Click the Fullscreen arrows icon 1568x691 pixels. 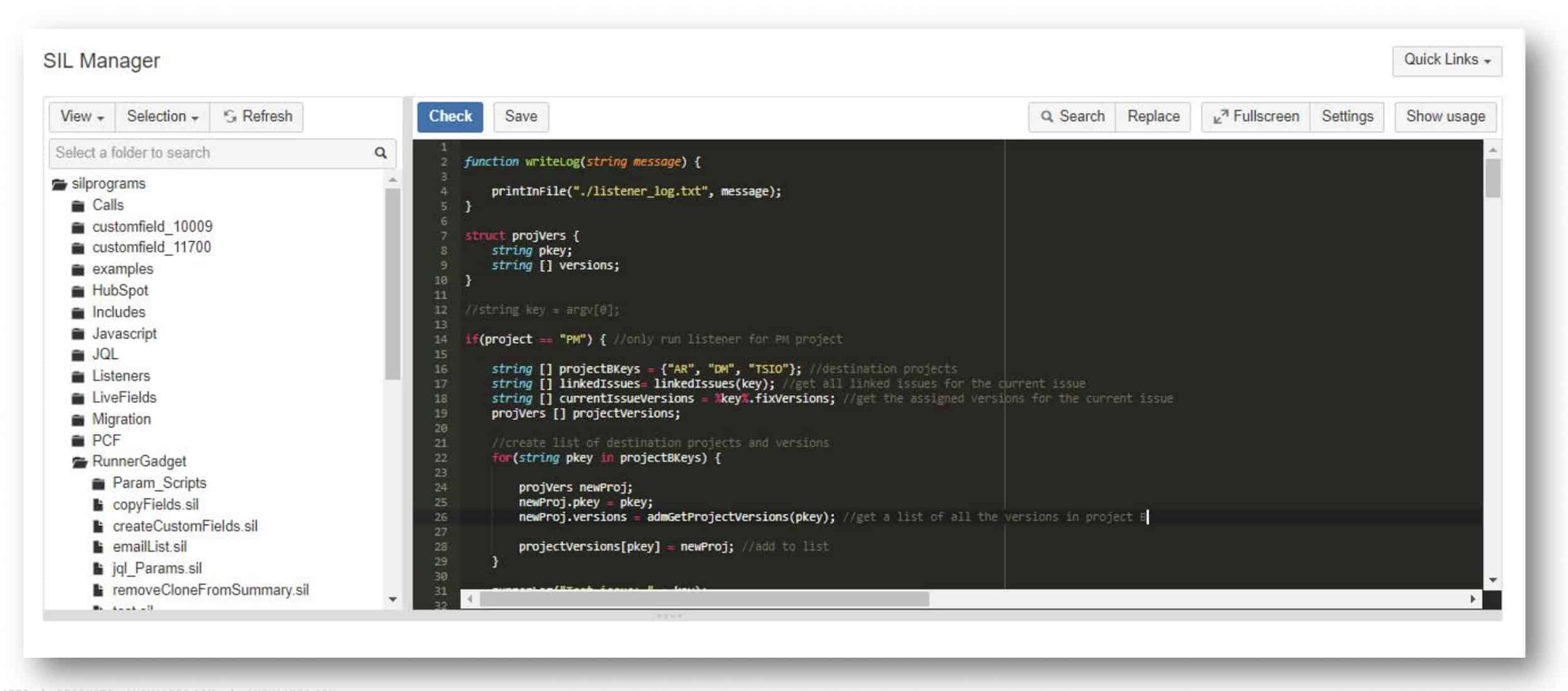point(1221,115)
